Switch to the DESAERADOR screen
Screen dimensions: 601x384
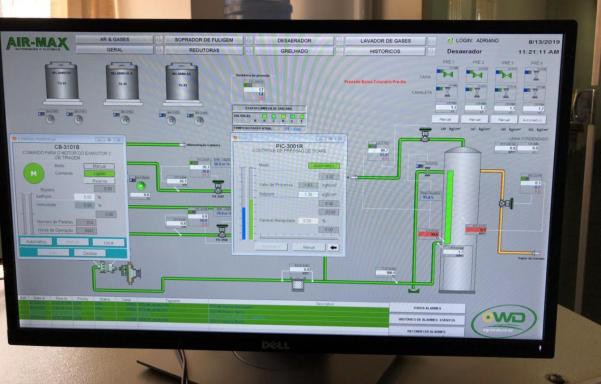(x=294, y=41)
